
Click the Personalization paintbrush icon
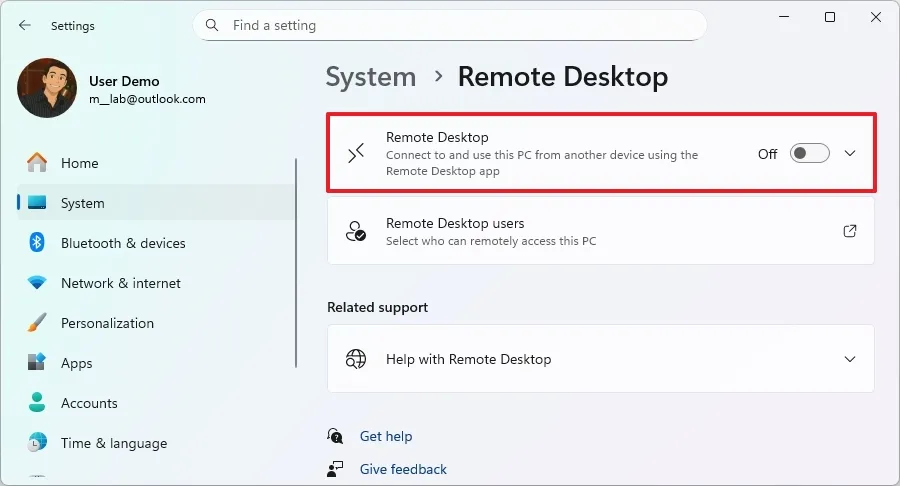point(37,323)
